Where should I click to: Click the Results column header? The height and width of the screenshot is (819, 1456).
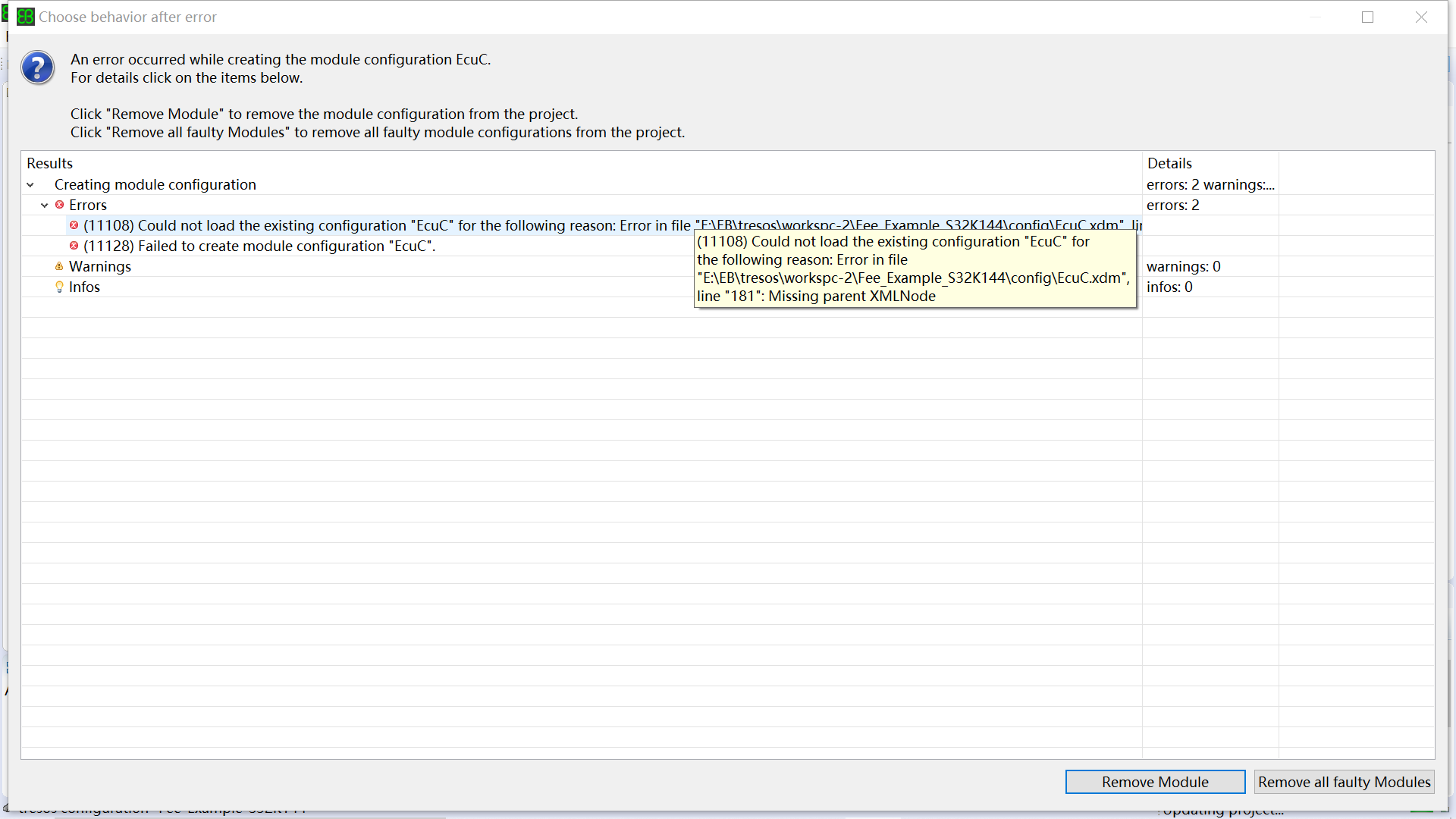(50, 163)
